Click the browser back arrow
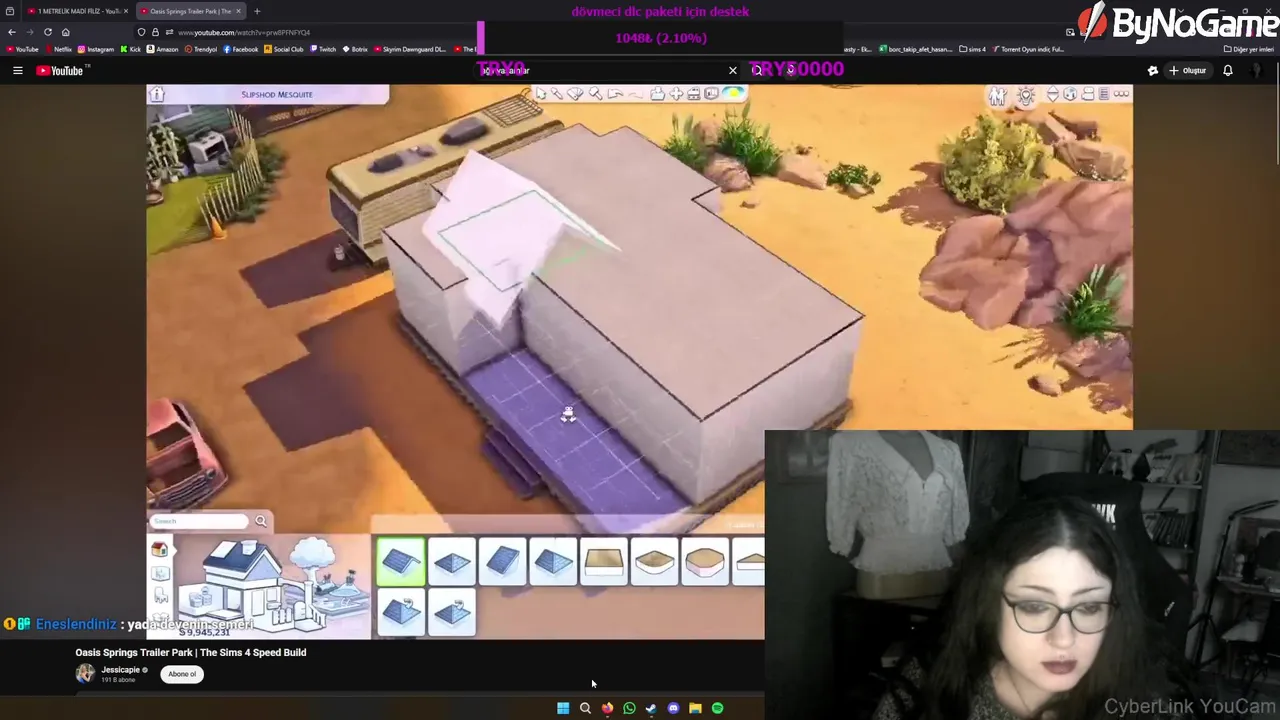Viewport: 1280px width, 720px height. coord(12,32)
